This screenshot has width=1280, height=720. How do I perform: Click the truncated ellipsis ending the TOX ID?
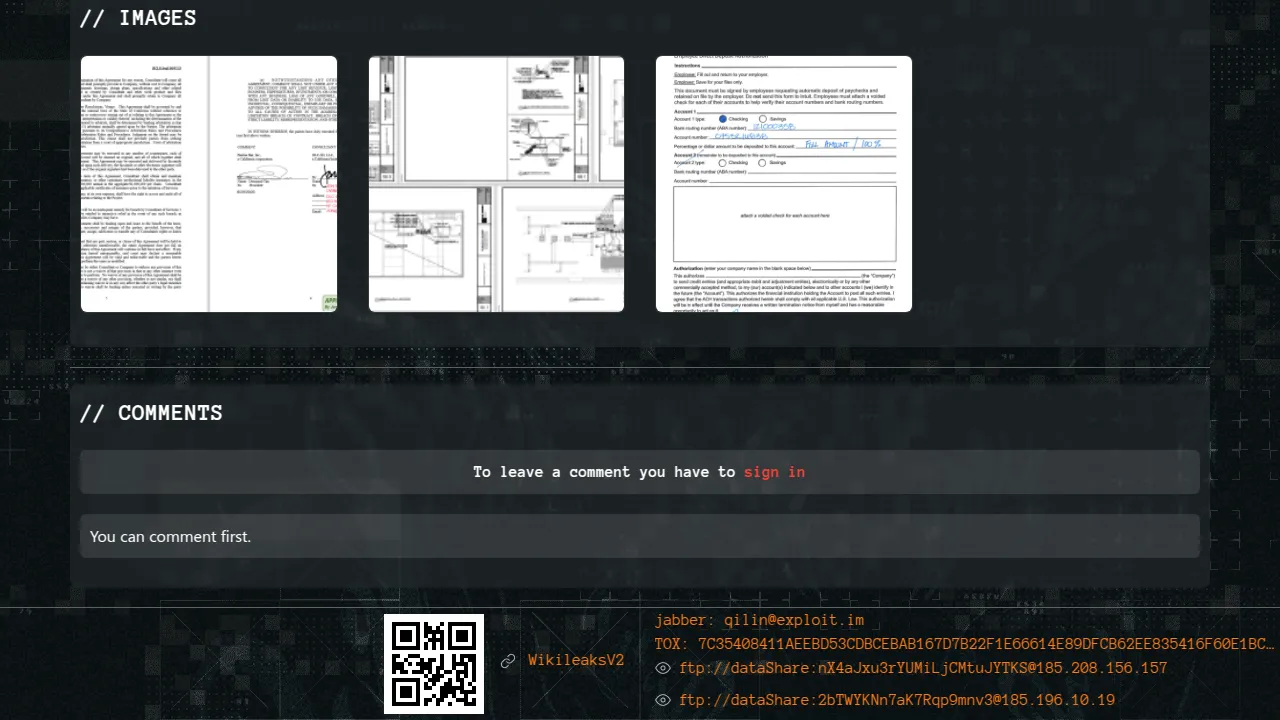click(1266, 644)
